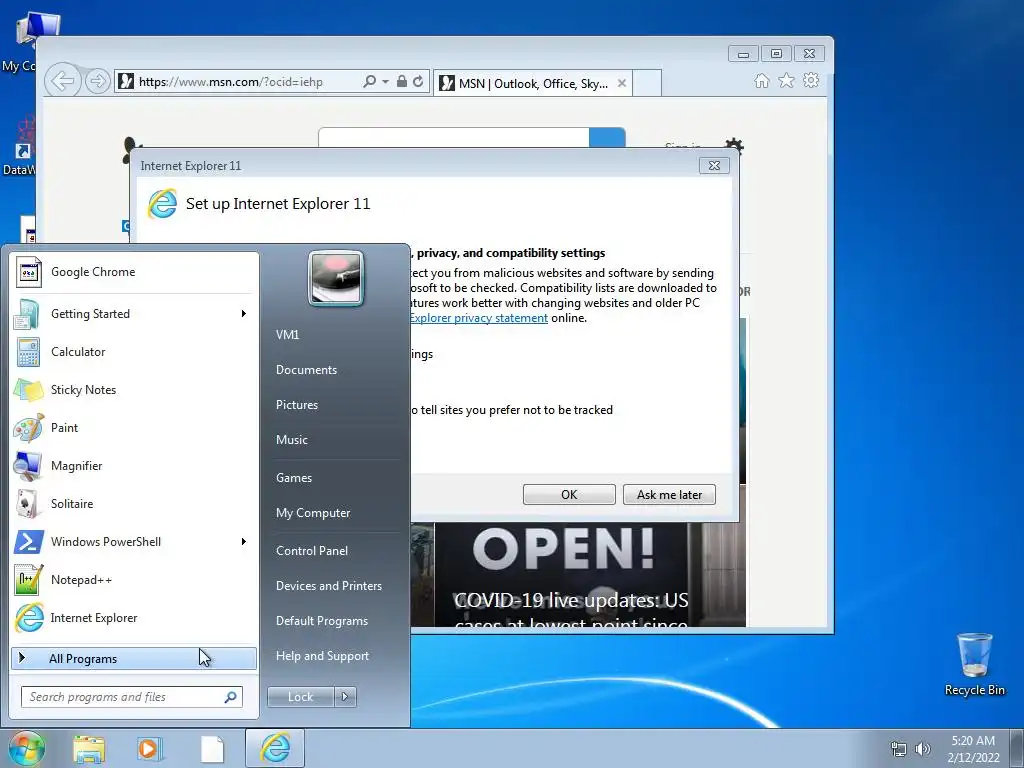Close the MSN tab
The width and height of the screenshot is (1024, 768).
[x=622, y=83]
